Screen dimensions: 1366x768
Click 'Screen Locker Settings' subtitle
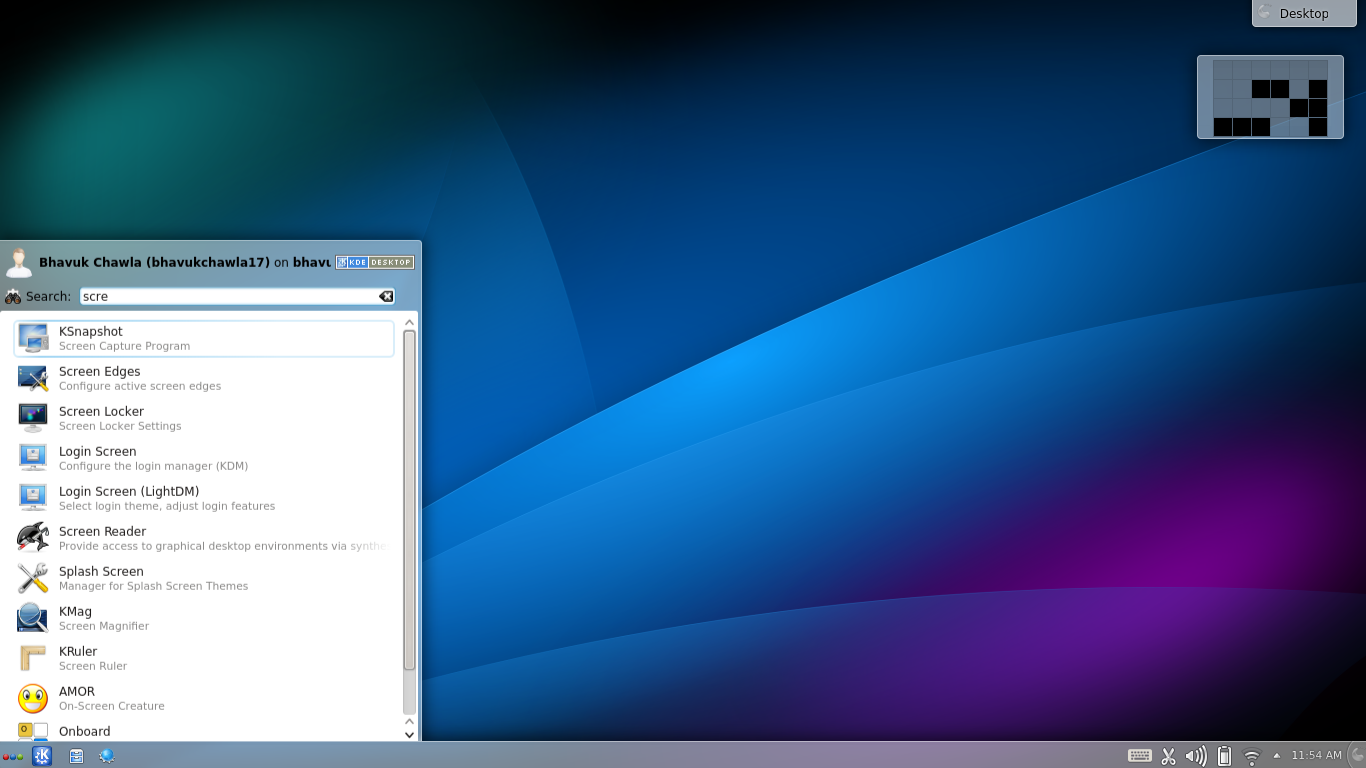(x=120, y=426)
